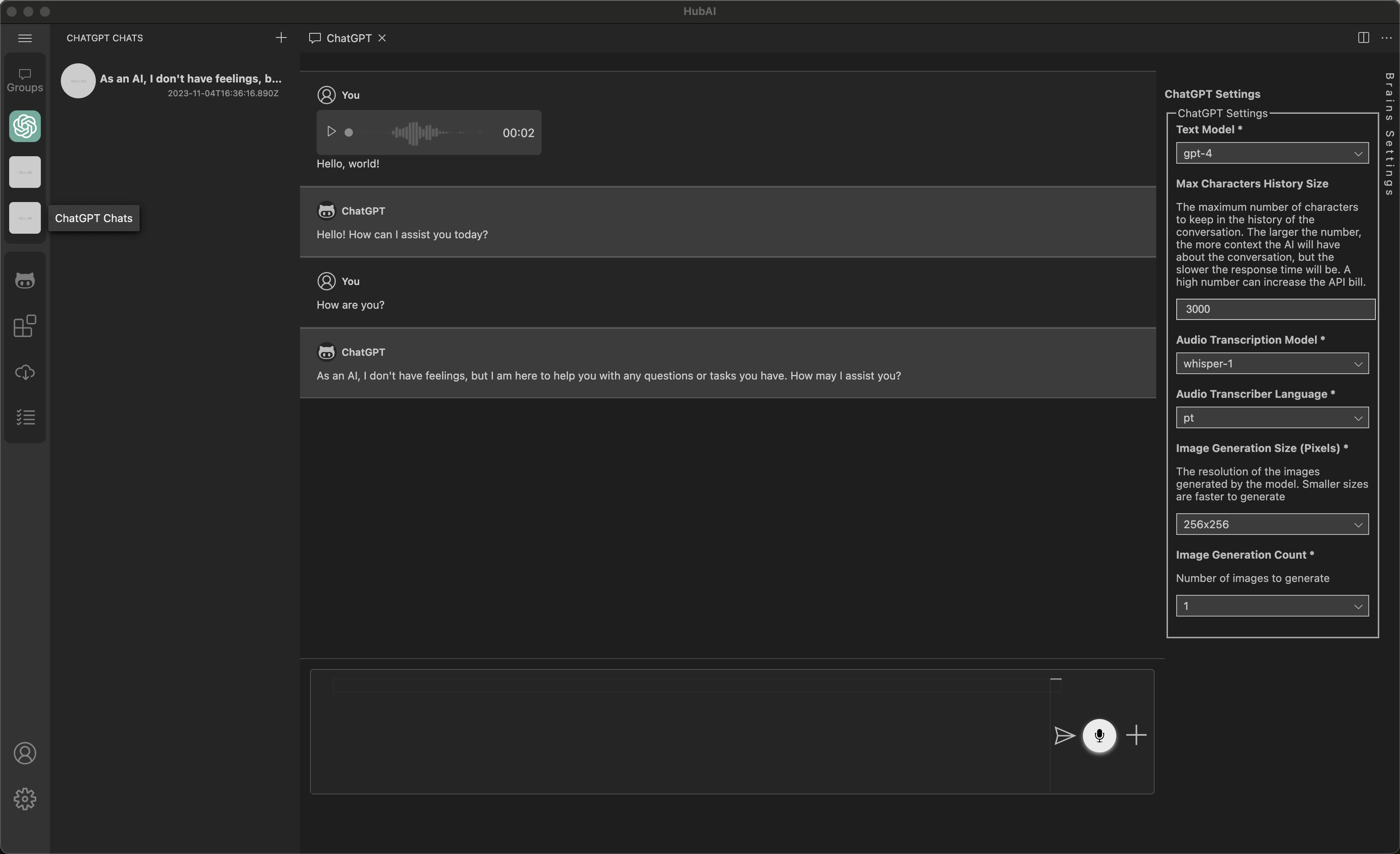Viewport: 1400px width, 854px height.
Task: Start voice recording with microphone button
Action: 1100,736
